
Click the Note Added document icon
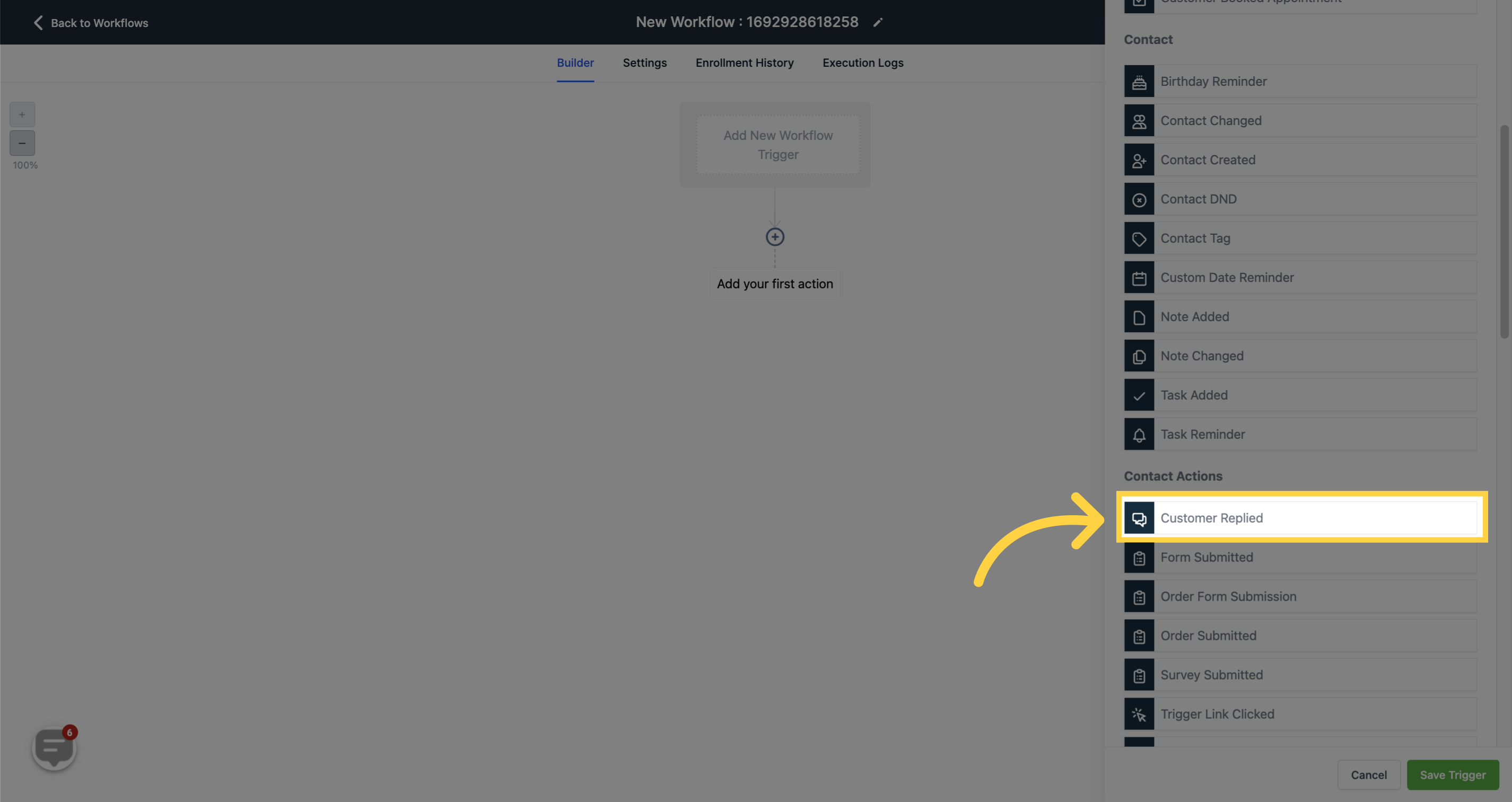[1139, 316]
